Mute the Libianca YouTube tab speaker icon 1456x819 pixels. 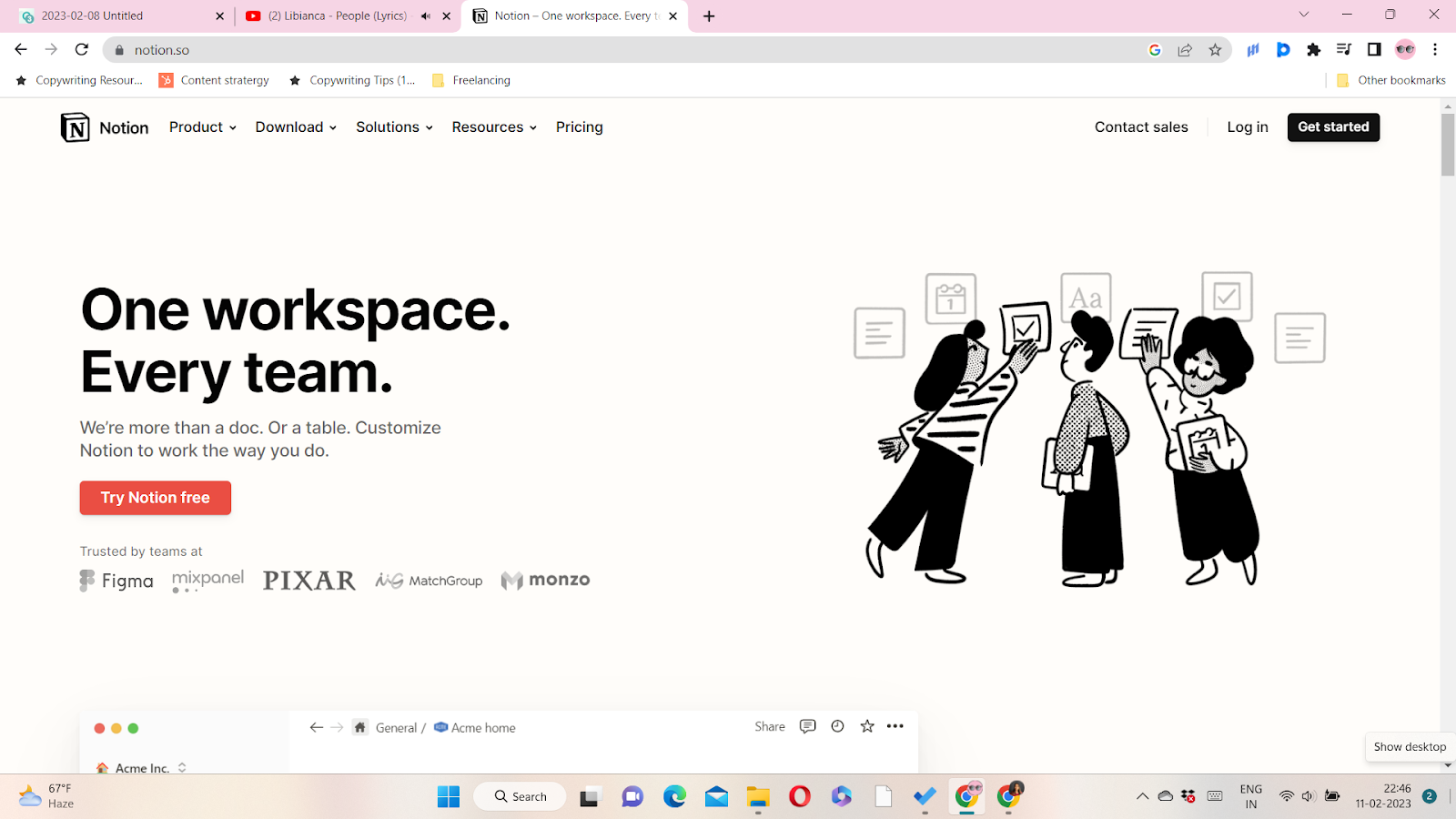[x=424, y=15]
